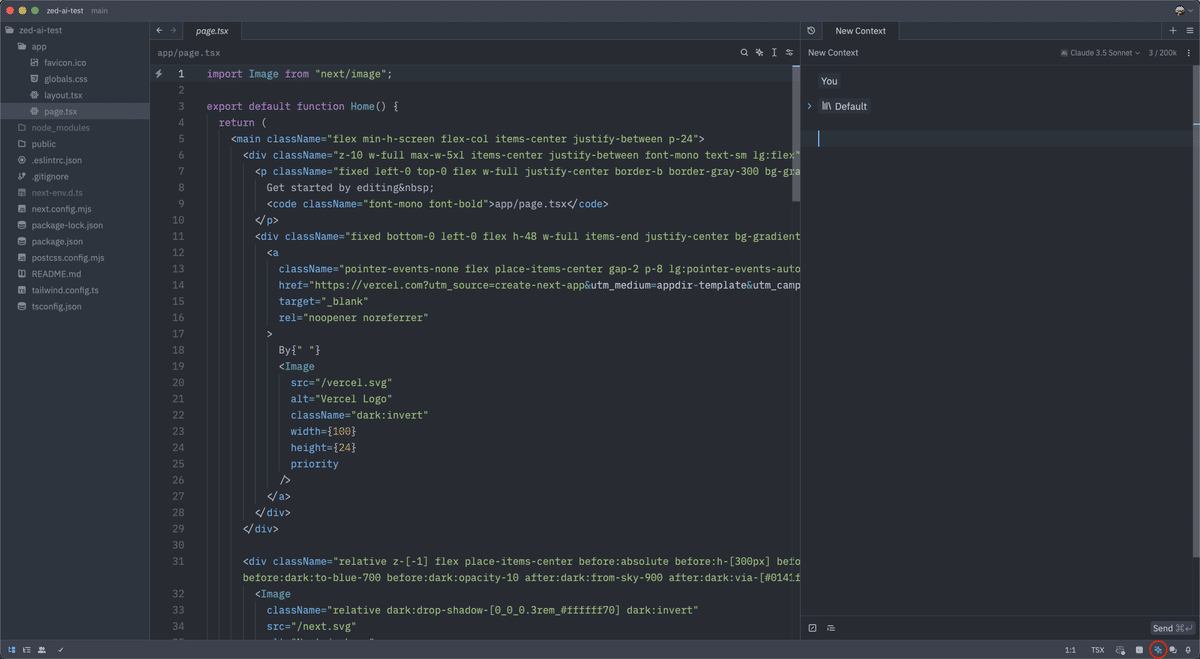This screenshot has width=1200, height=659.
Task: Click the slash-command list icon beside it
Action: [831, 628]
